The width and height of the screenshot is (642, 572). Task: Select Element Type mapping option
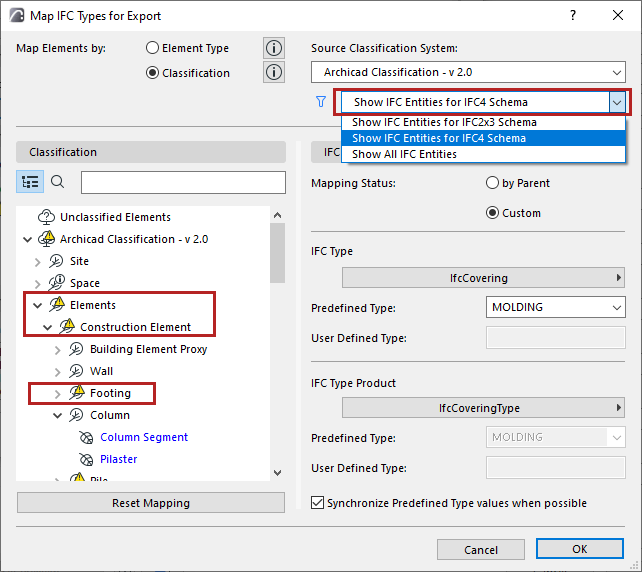[152, 48]
